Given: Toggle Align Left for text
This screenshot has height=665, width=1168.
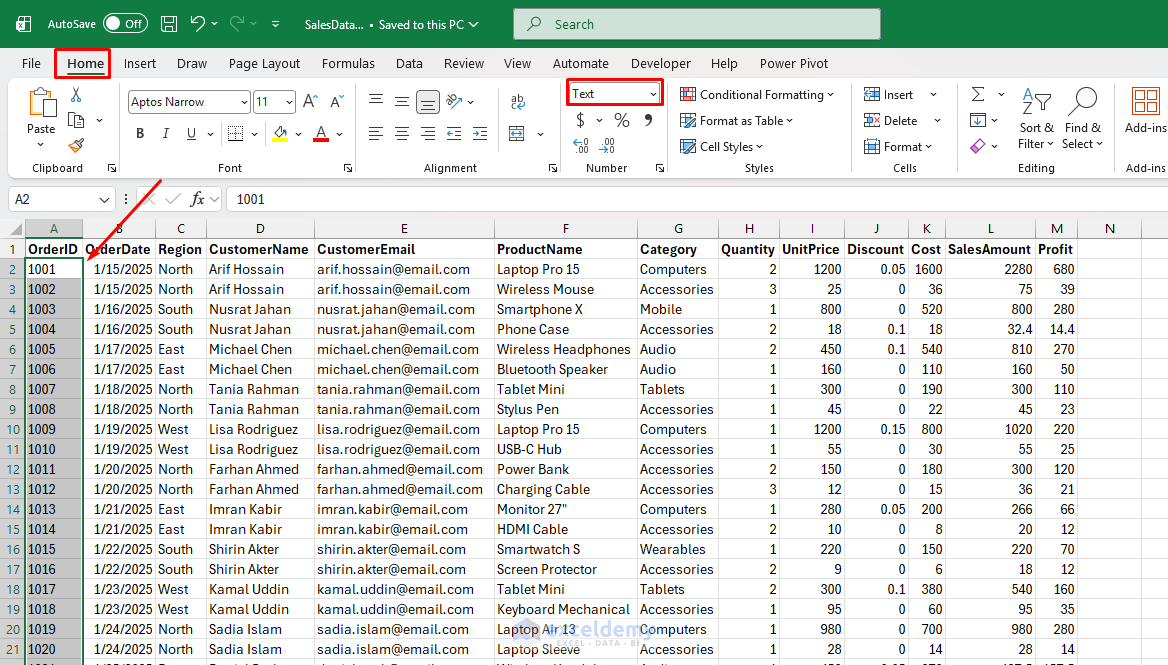Looking at the screenshot, I should pos(376,134).
